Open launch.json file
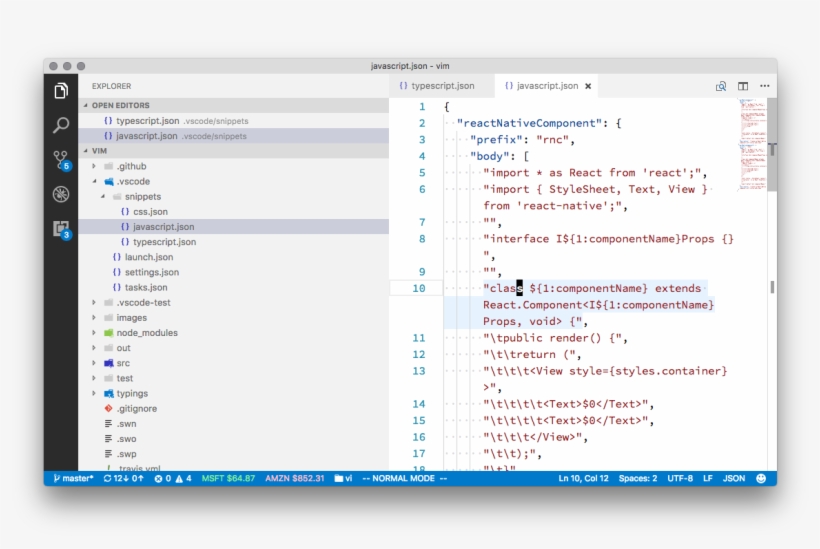820x549 pixels. pos(233,257)
